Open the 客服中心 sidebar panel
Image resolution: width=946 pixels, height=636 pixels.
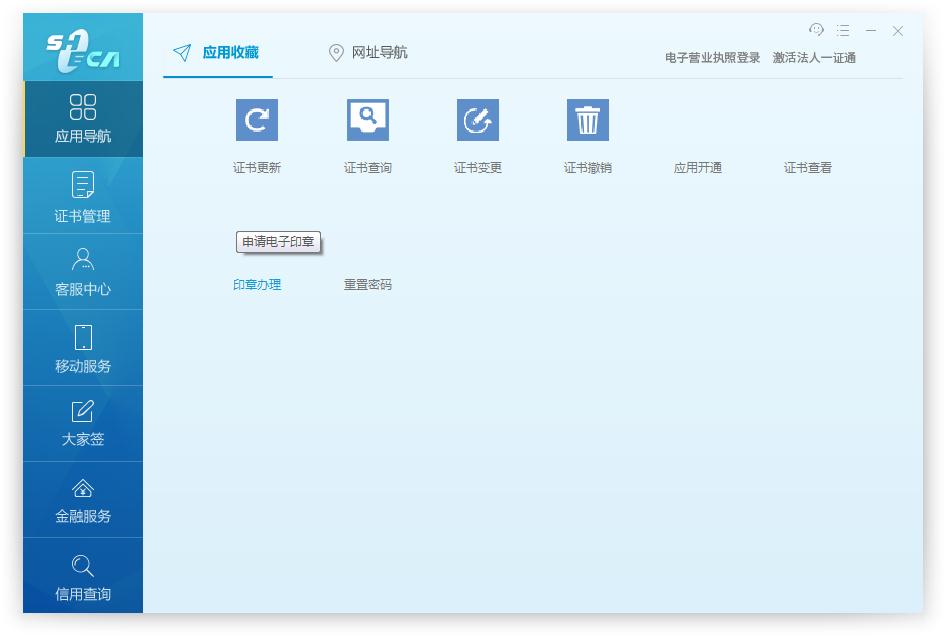click(x=82, y=271)
